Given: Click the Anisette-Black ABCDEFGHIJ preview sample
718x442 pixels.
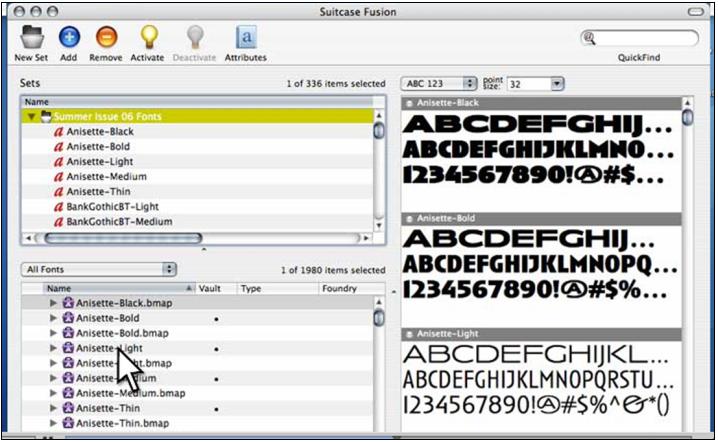Looking at the screenshot, I should 537,125.
